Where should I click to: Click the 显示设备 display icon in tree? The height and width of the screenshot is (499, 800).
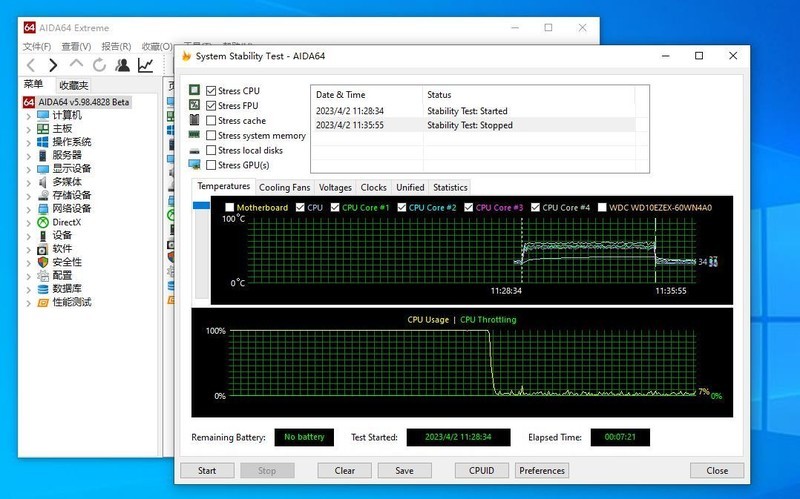pos(43,169)
